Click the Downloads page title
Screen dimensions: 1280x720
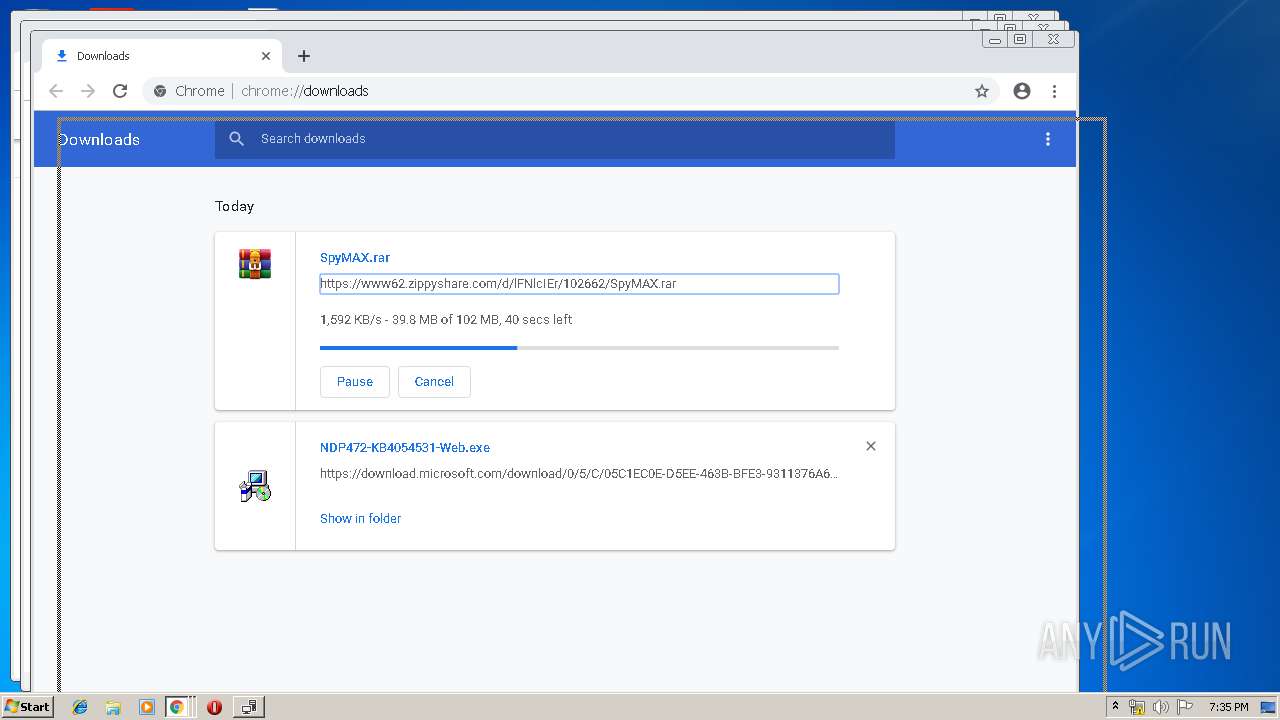[98, 140]
